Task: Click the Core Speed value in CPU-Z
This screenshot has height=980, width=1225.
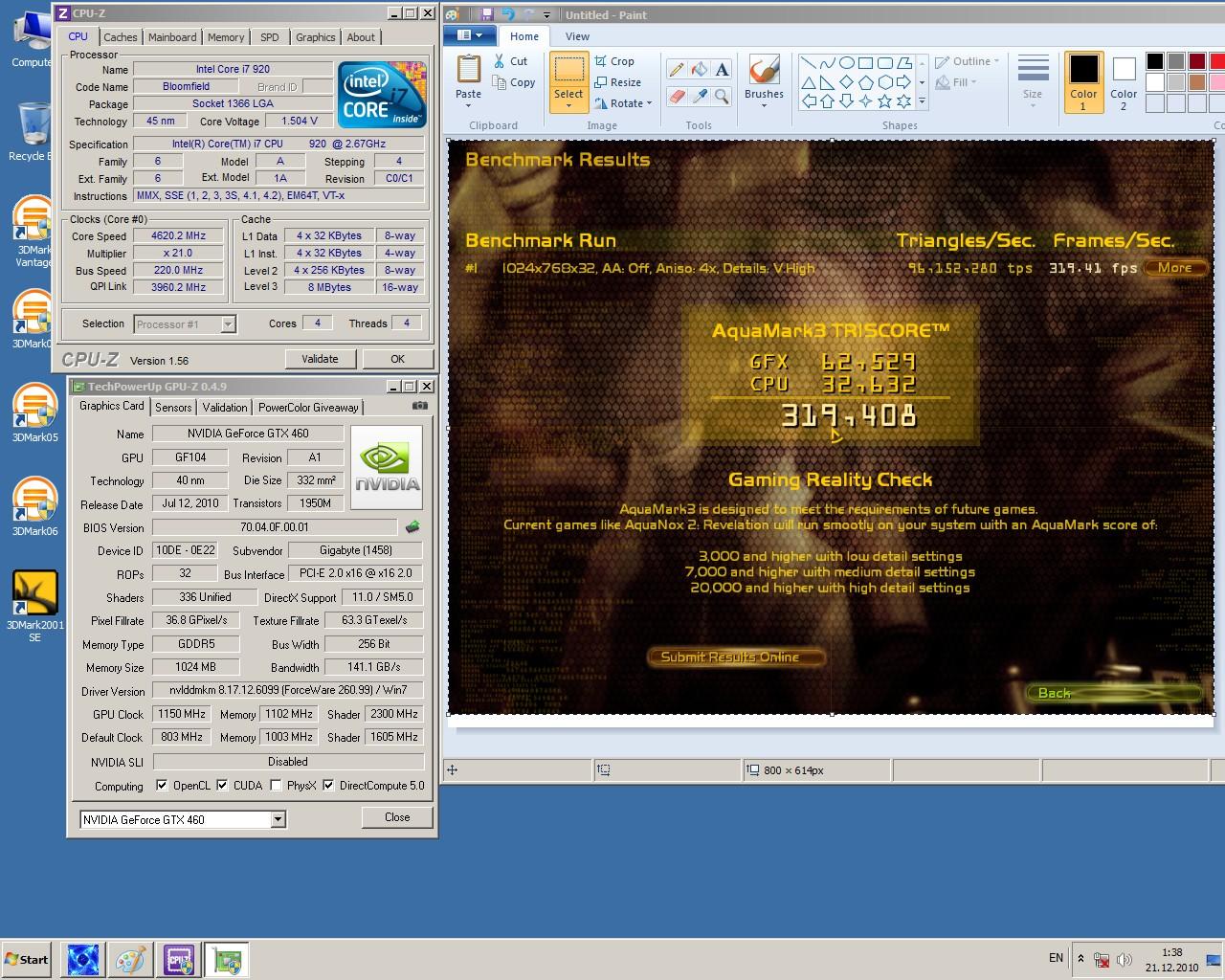Action: coord(179,235)
